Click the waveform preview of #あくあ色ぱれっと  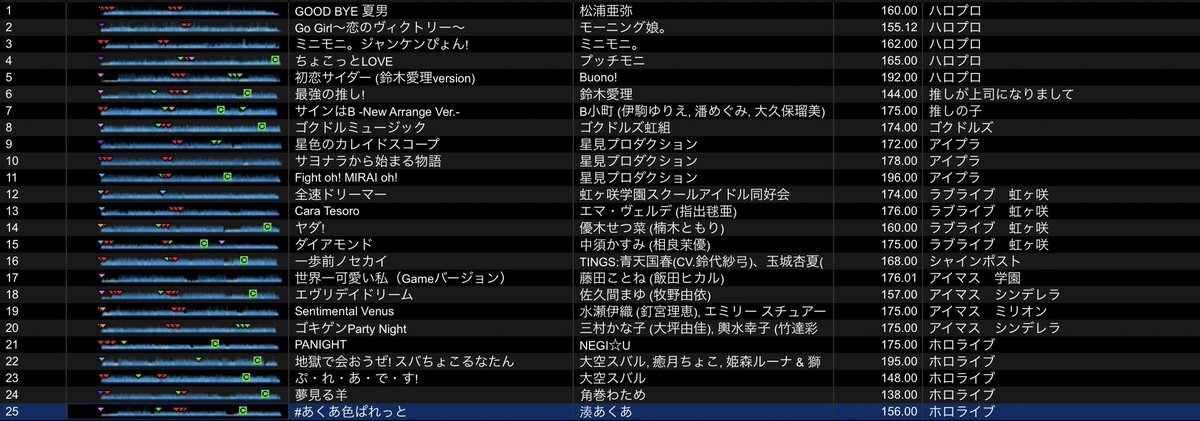coord(188,412)
